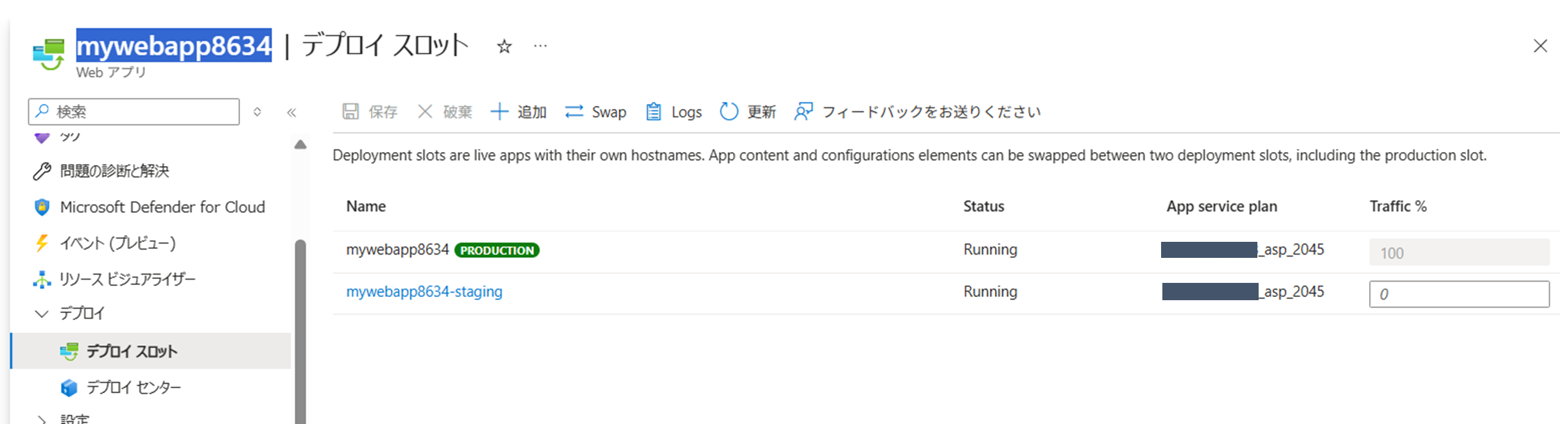Close the deployment slots blade

coord(1540,46)
